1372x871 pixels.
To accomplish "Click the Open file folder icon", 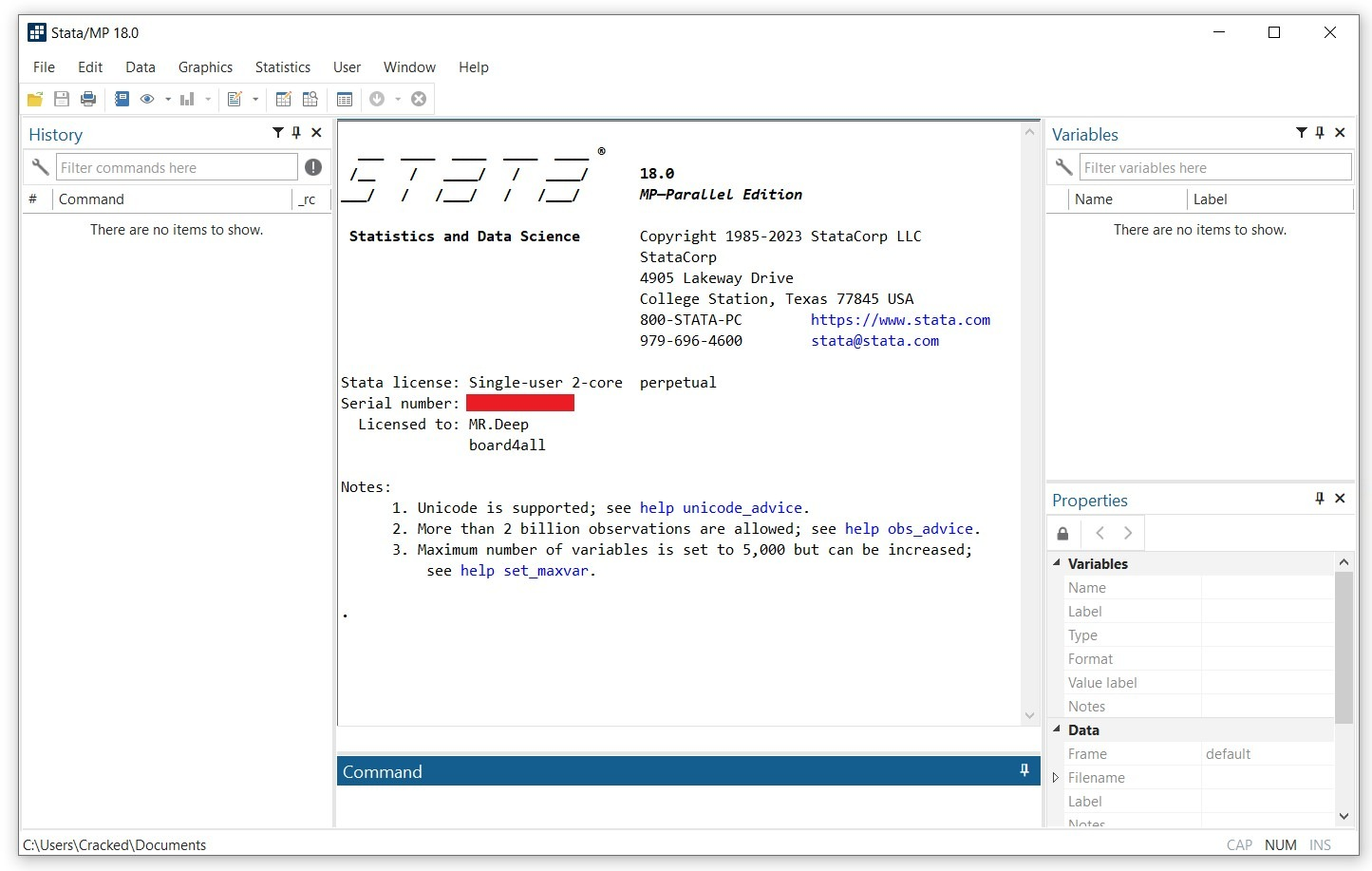I will (35, 99).
